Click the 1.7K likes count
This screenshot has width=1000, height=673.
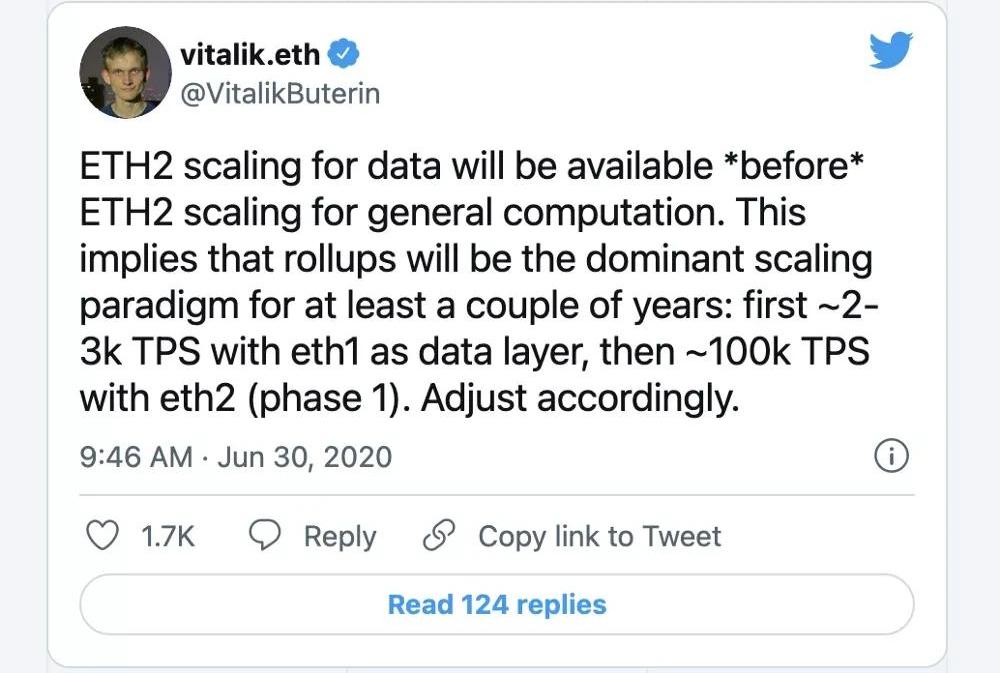pos(167,537)
